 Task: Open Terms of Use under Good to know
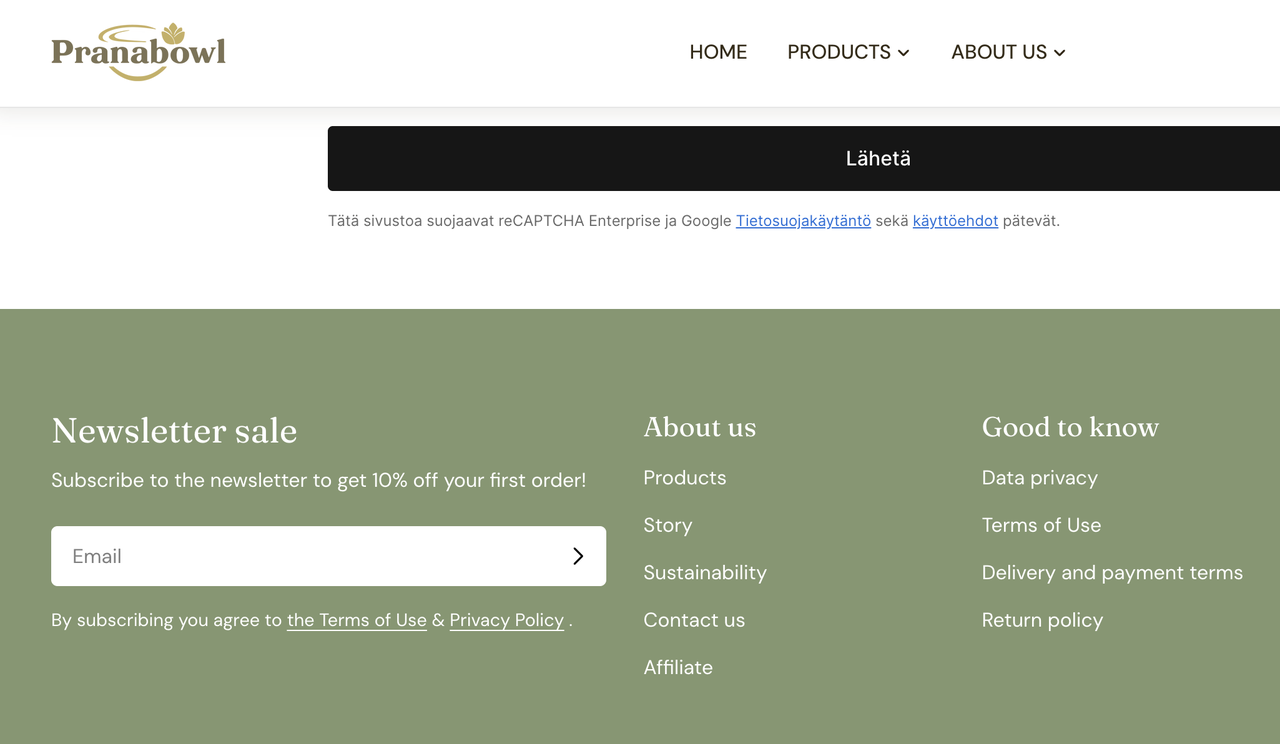tap(1041, 525)
